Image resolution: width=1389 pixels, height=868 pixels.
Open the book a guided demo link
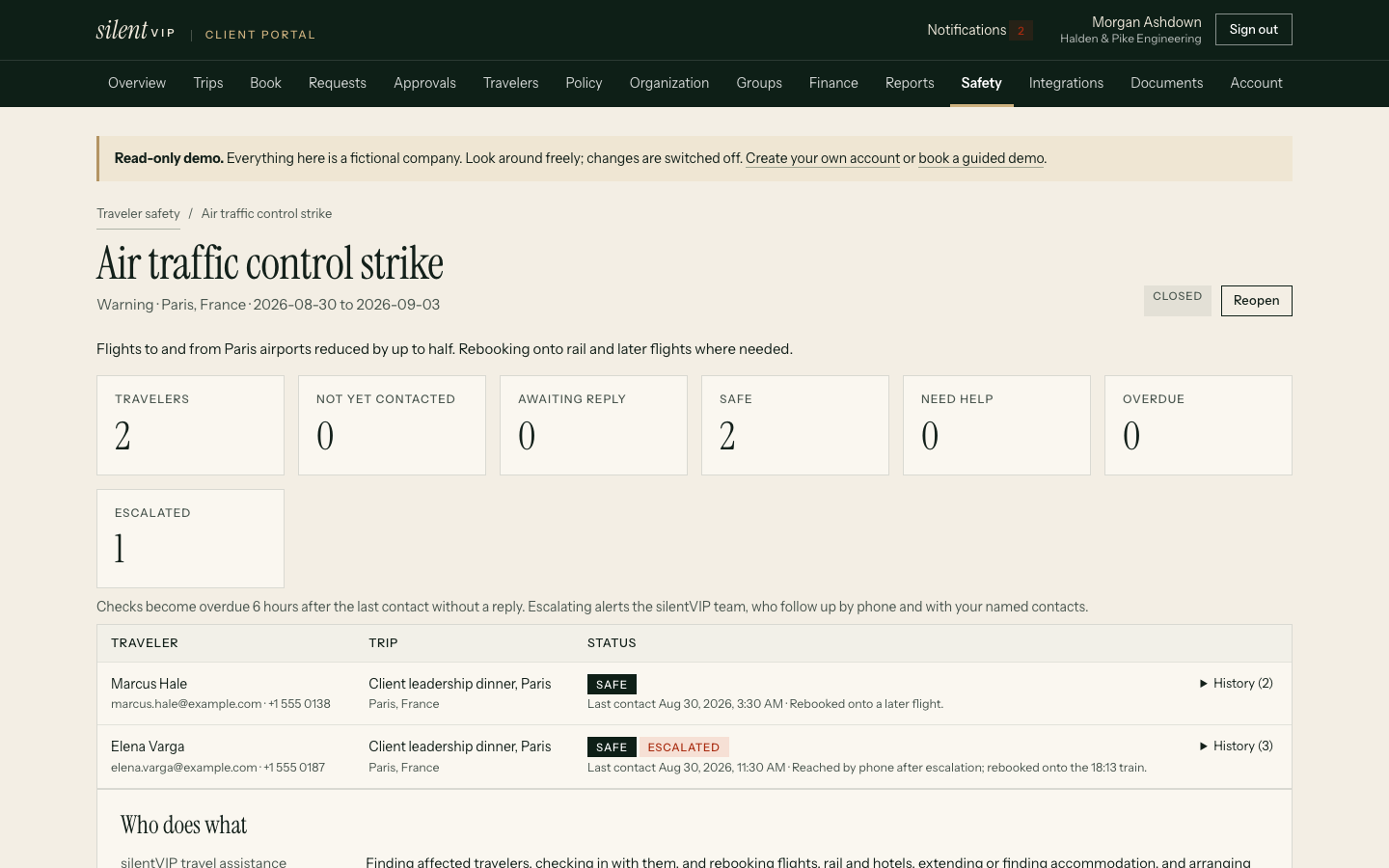point(981,158)
